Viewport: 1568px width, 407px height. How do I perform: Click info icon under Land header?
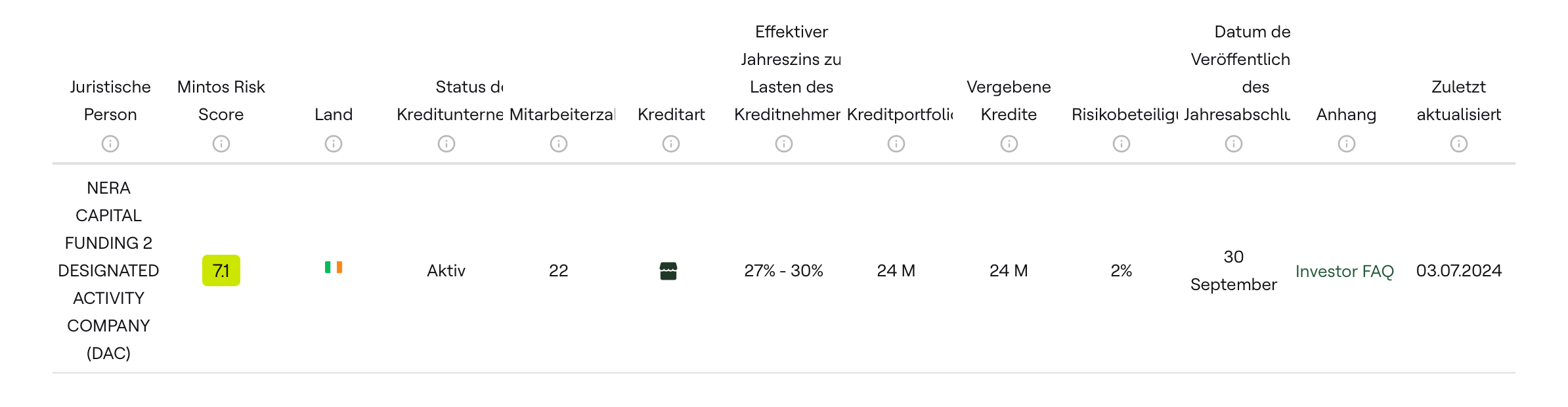coord(334,144)
